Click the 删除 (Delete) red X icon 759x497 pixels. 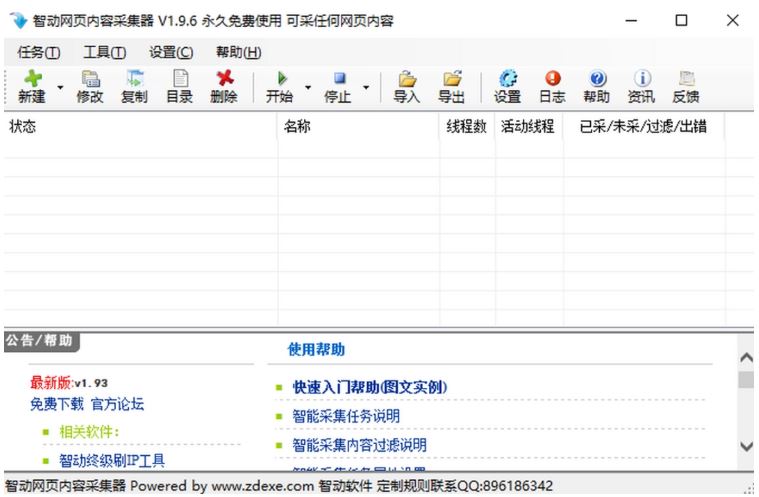[x=225, y=78]
